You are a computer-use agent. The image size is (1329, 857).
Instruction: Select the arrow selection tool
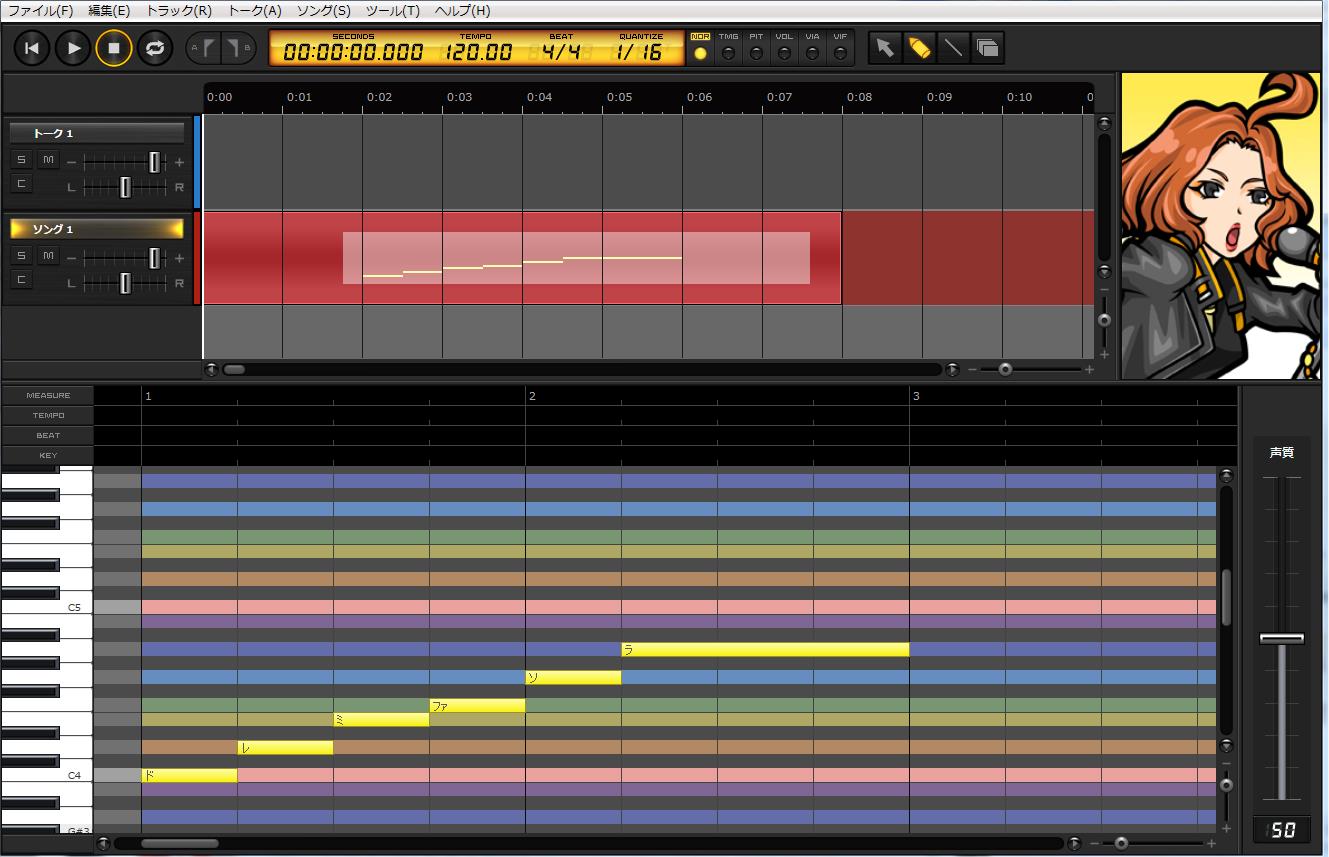tap(884, 47)
